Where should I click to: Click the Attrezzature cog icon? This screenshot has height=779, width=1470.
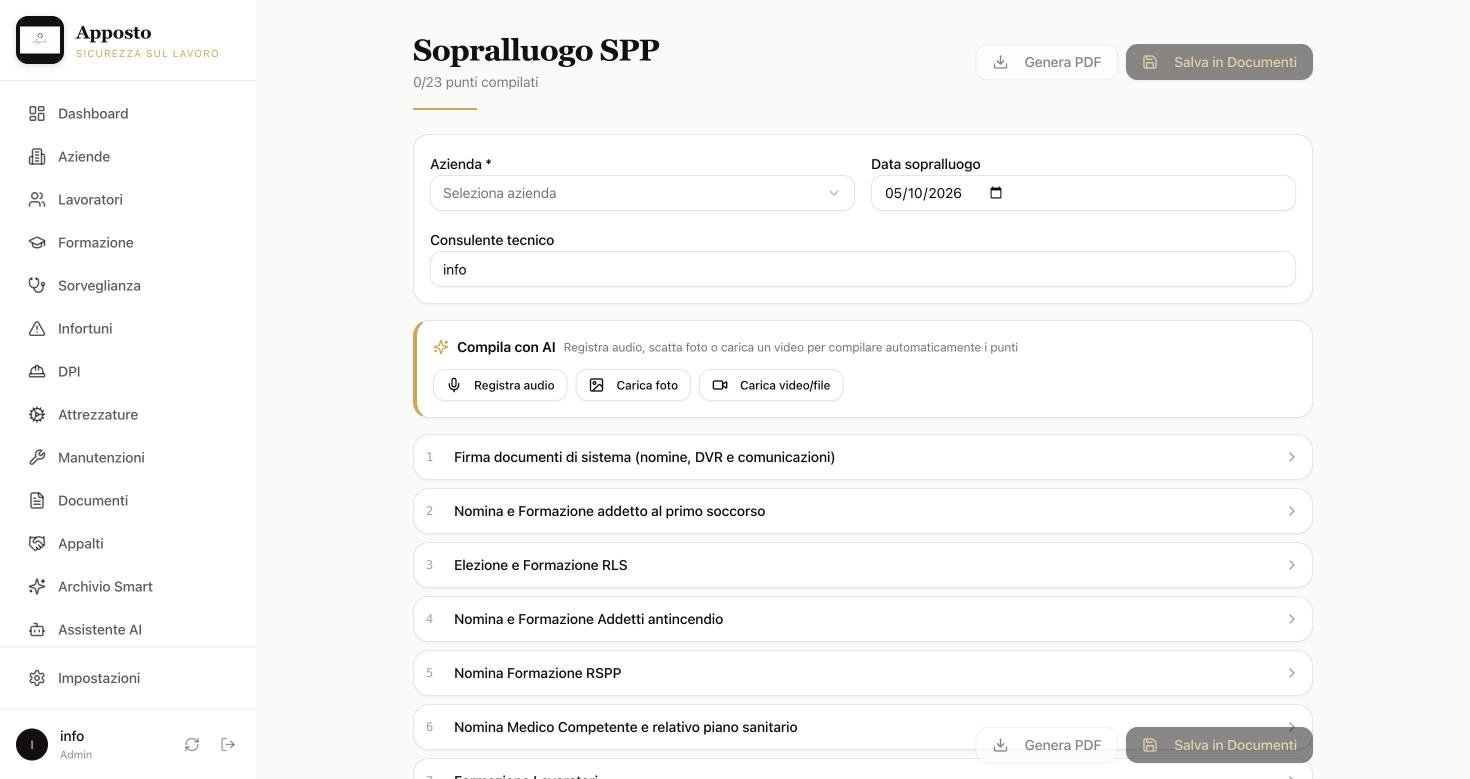coord(37,414)
